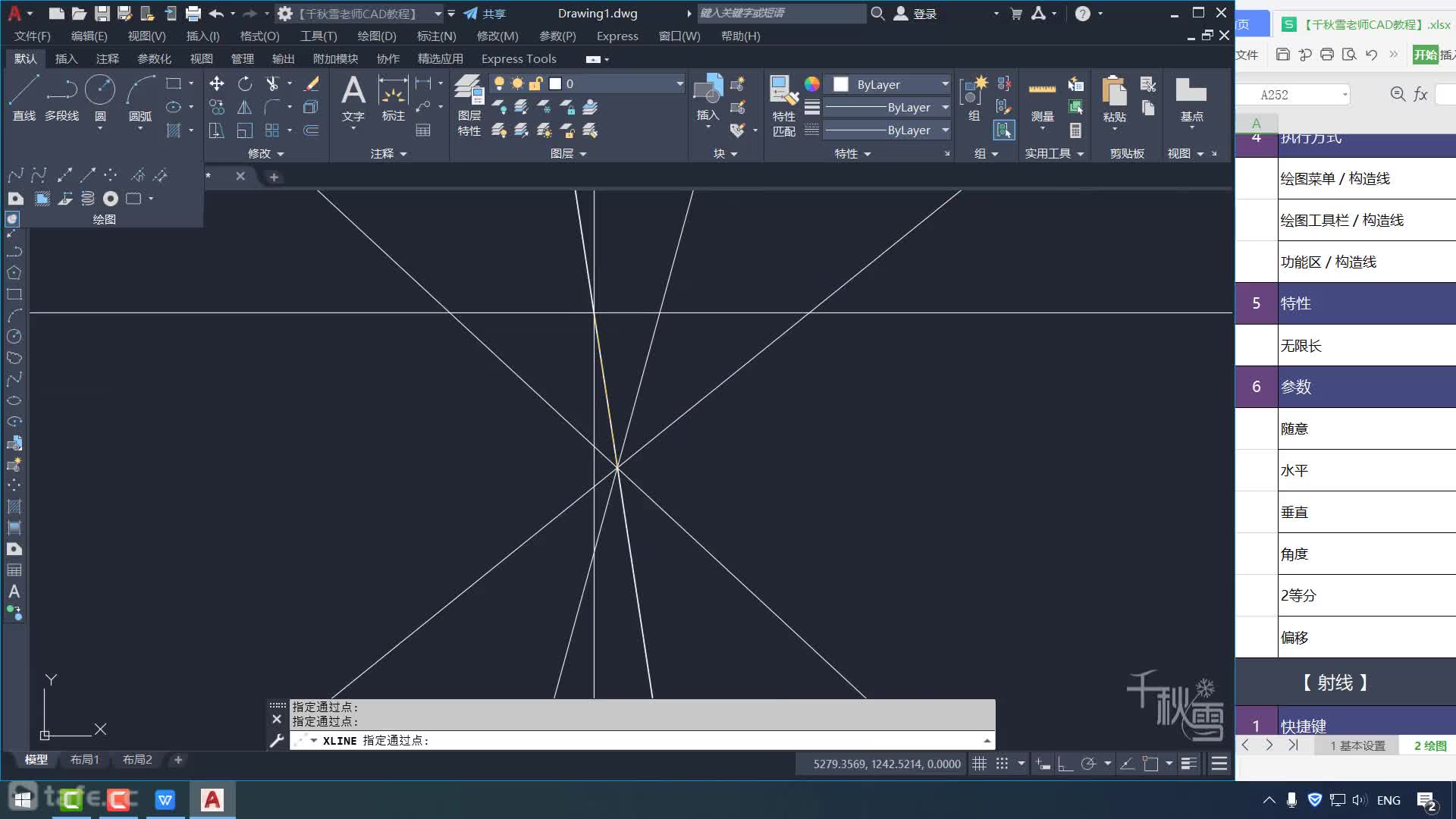
Task: Open Layer Properties (图层特性)
Action: tap(469, 105)
